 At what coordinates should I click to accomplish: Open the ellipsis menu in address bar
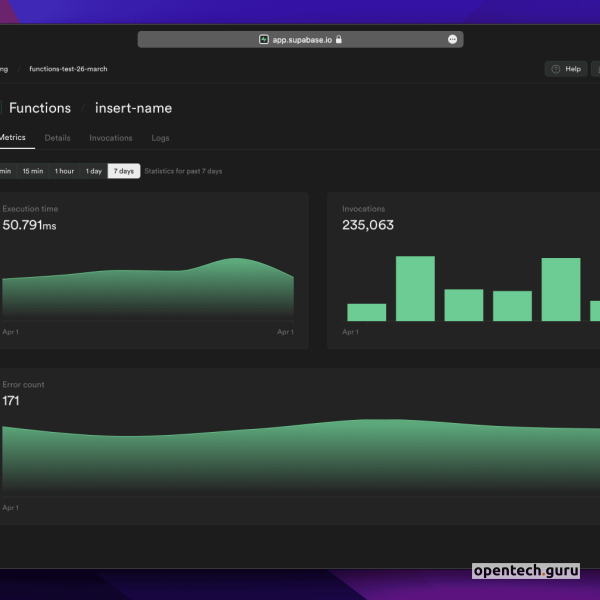(x=452, y=40)
